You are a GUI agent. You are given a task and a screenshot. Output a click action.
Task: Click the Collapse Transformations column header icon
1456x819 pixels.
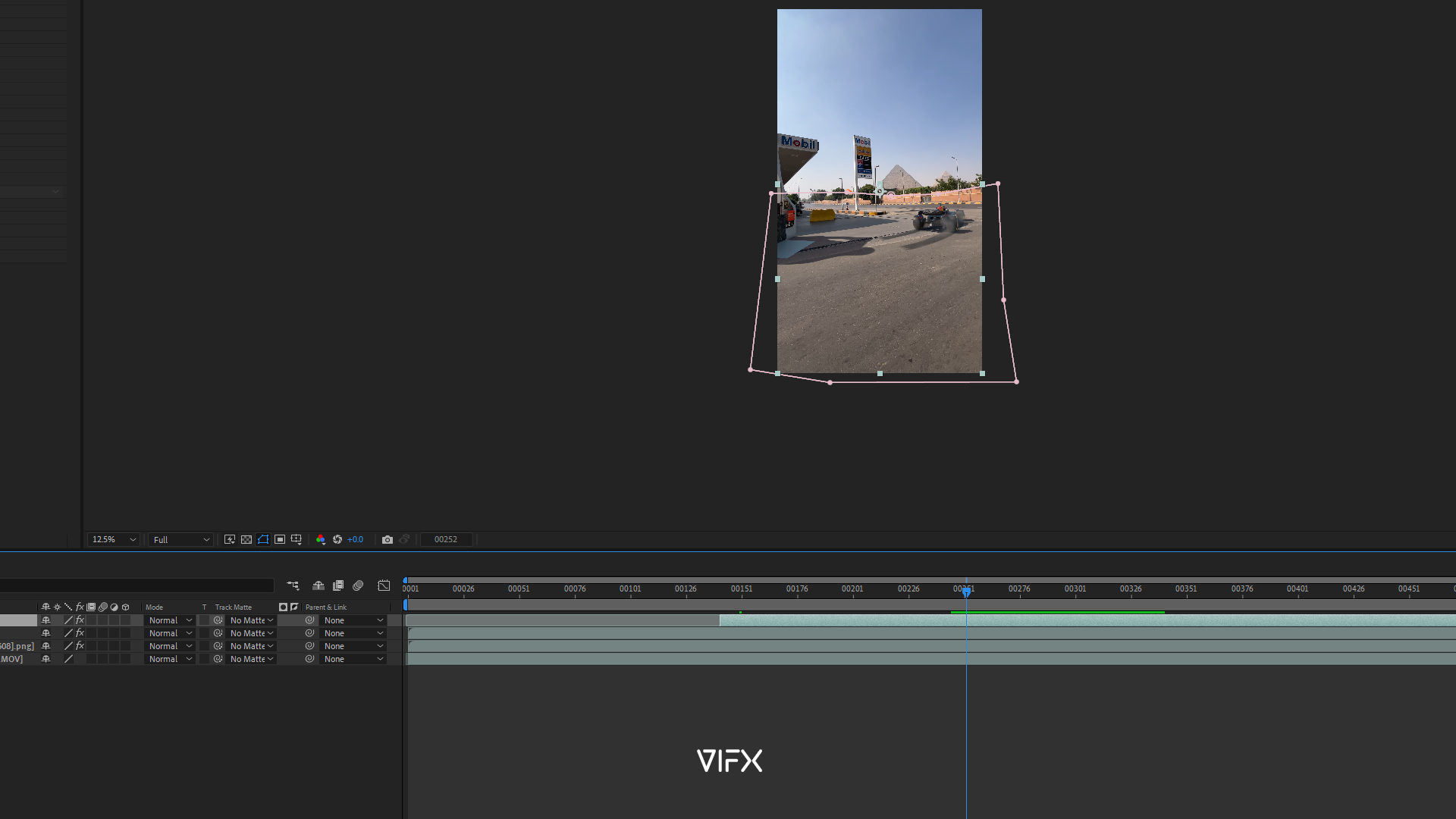tap(57, 607)
